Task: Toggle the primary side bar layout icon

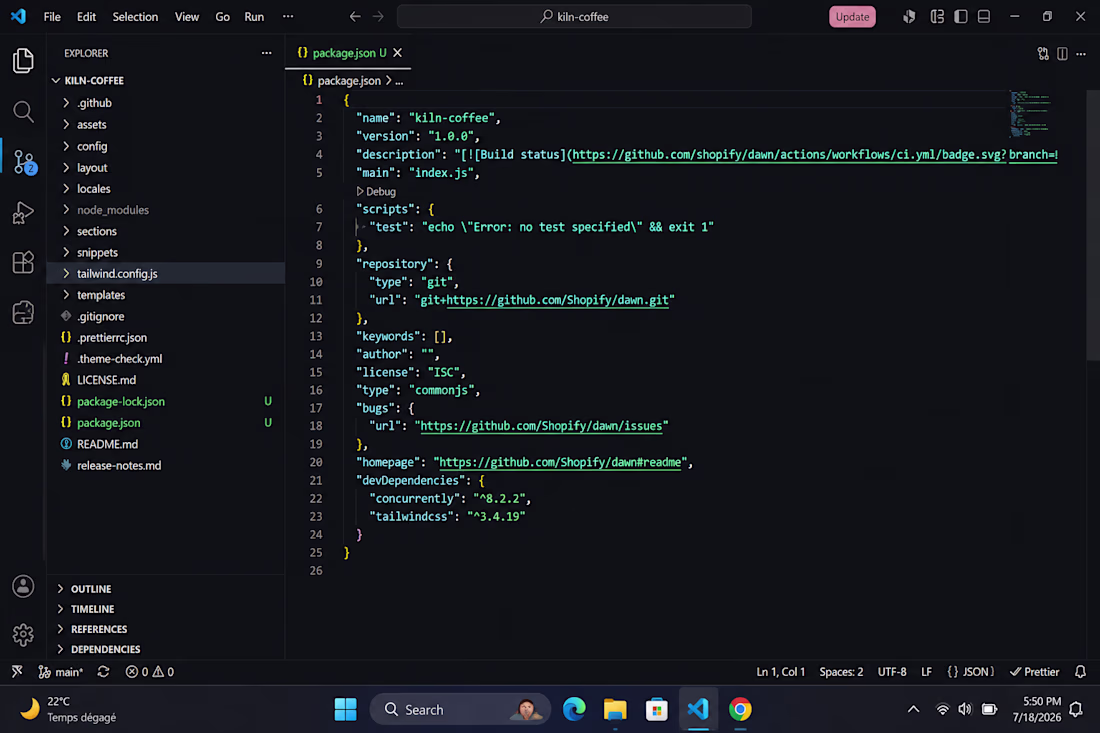Action: (960, 17)
